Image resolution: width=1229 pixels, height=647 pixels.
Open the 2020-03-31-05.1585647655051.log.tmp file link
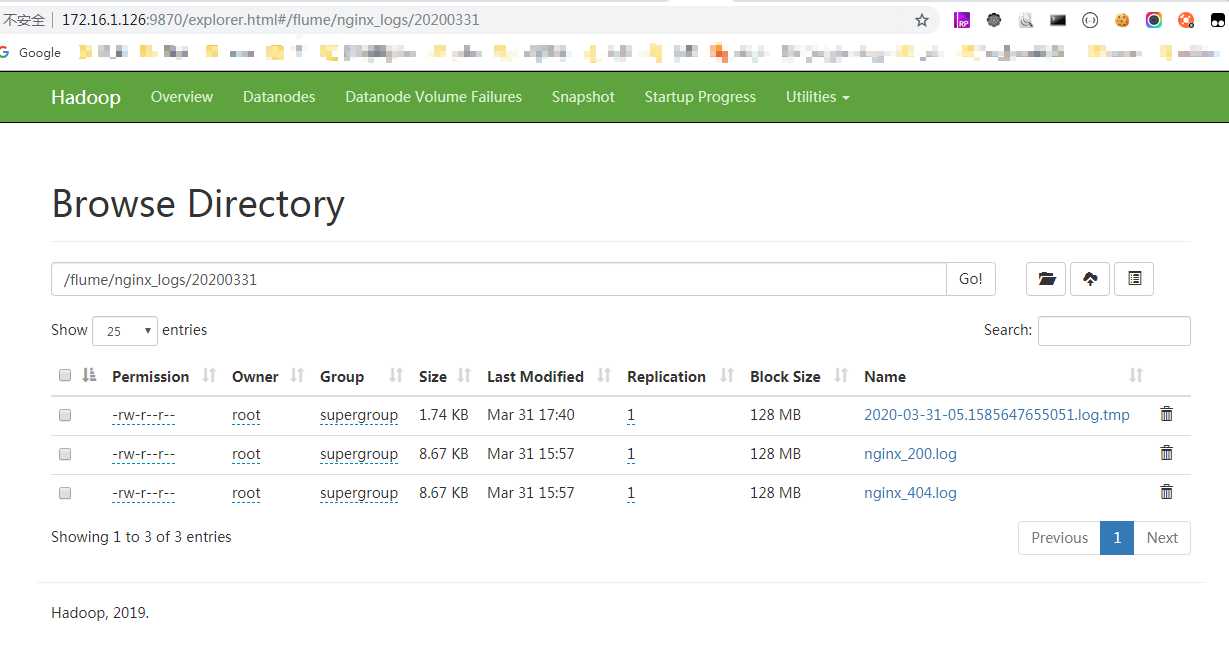997,415
